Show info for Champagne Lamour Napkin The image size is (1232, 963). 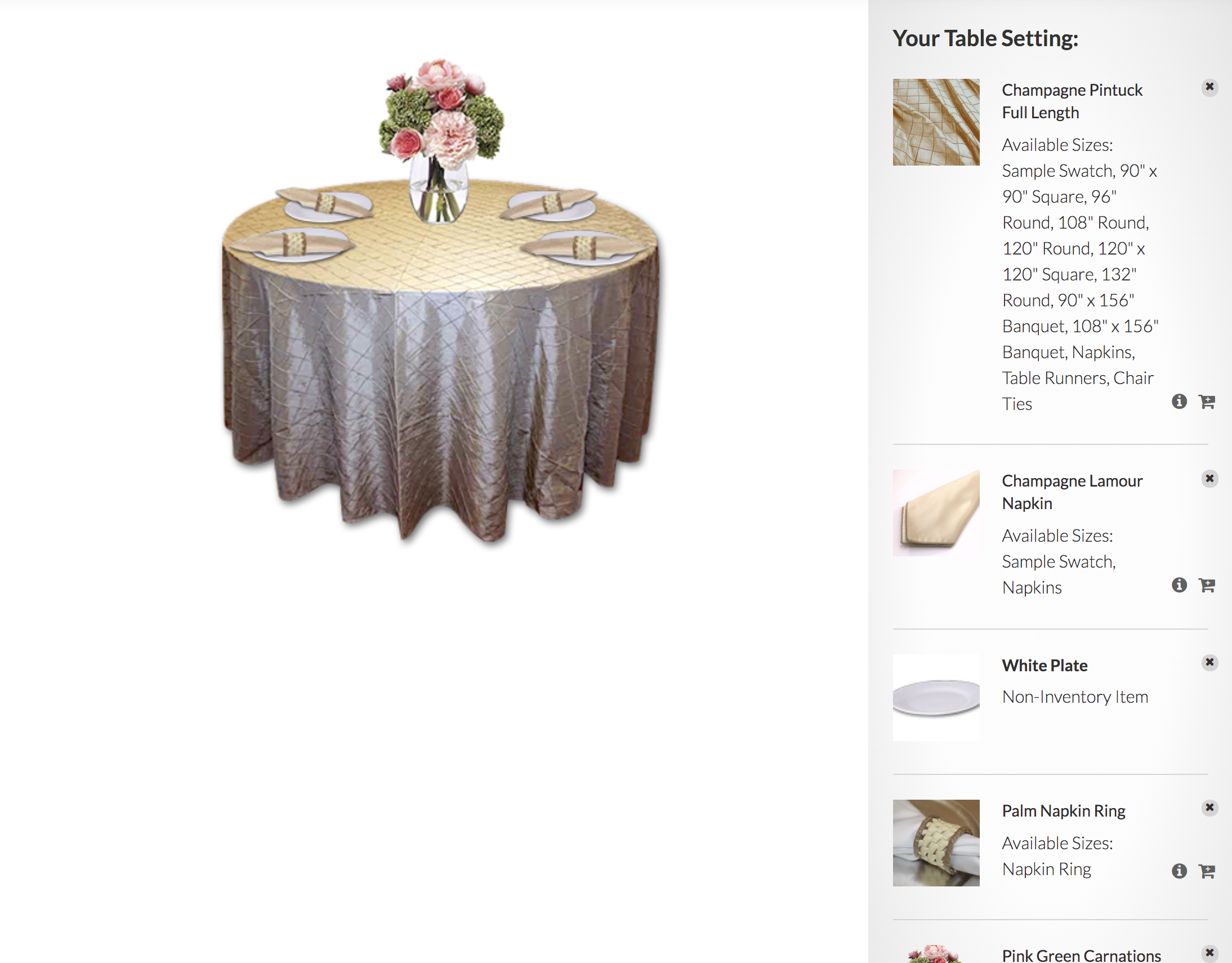1179,585
